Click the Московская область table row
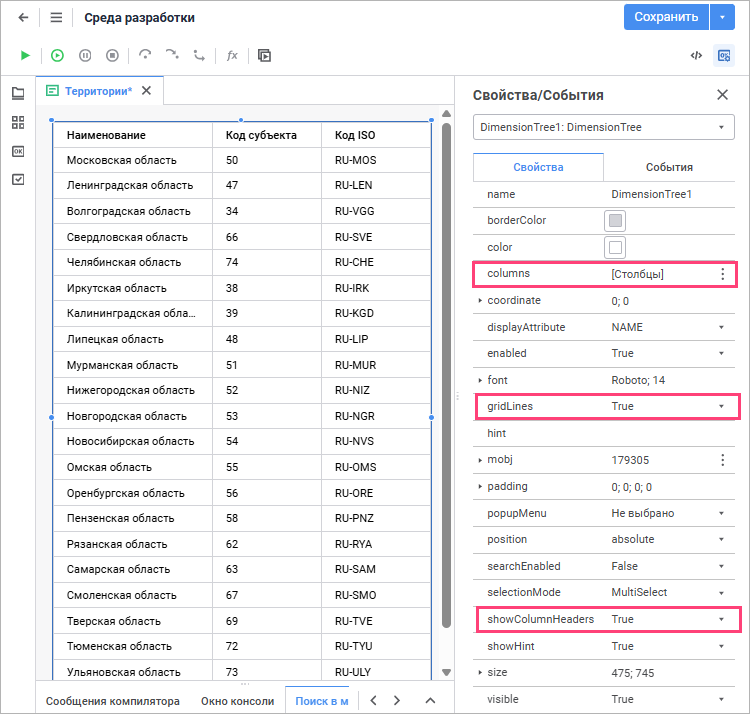 click(x=242, y=160)
